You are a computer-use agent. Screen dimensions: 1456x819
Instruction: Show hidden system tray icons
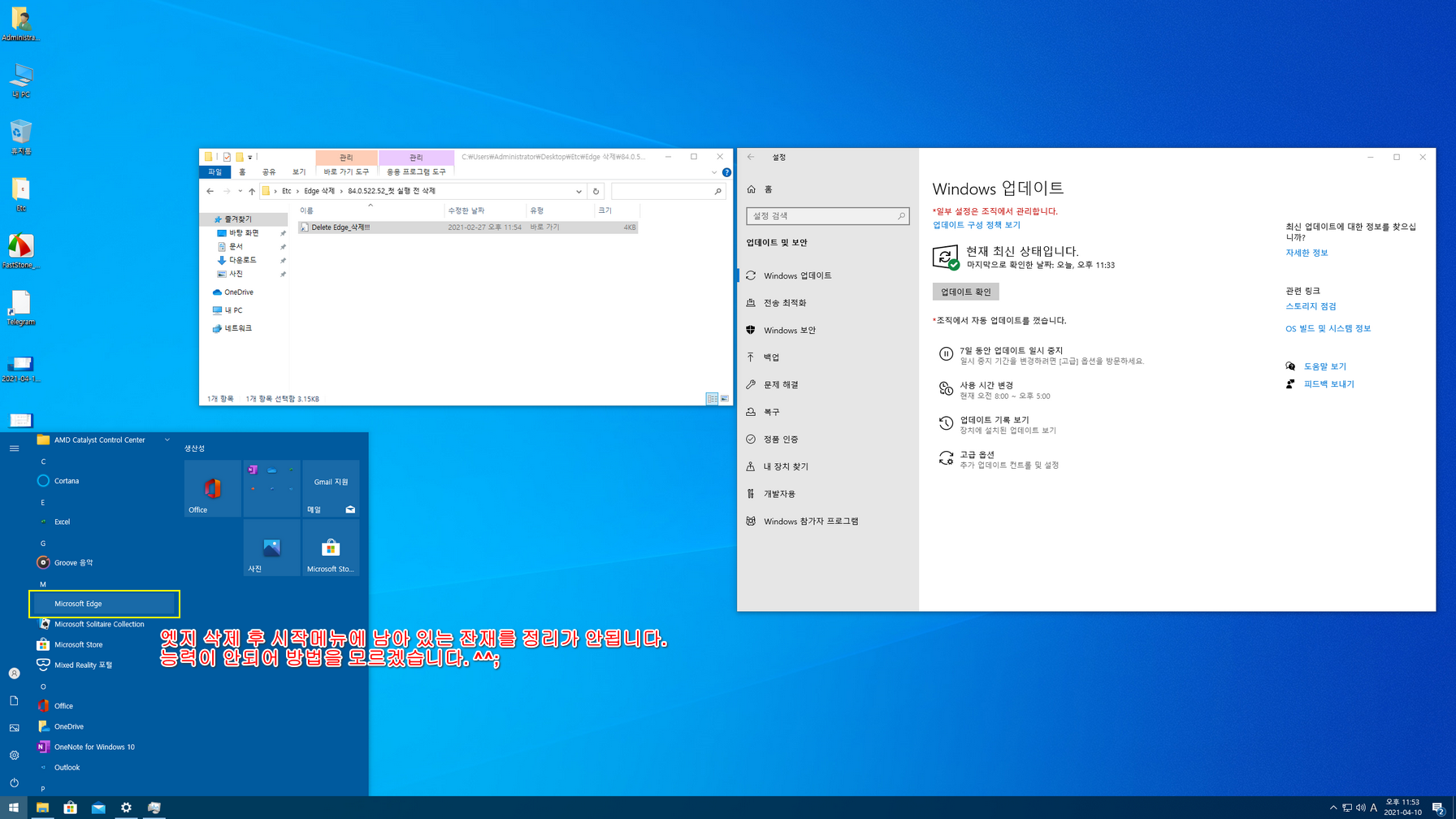click(x=1332, y=808)
